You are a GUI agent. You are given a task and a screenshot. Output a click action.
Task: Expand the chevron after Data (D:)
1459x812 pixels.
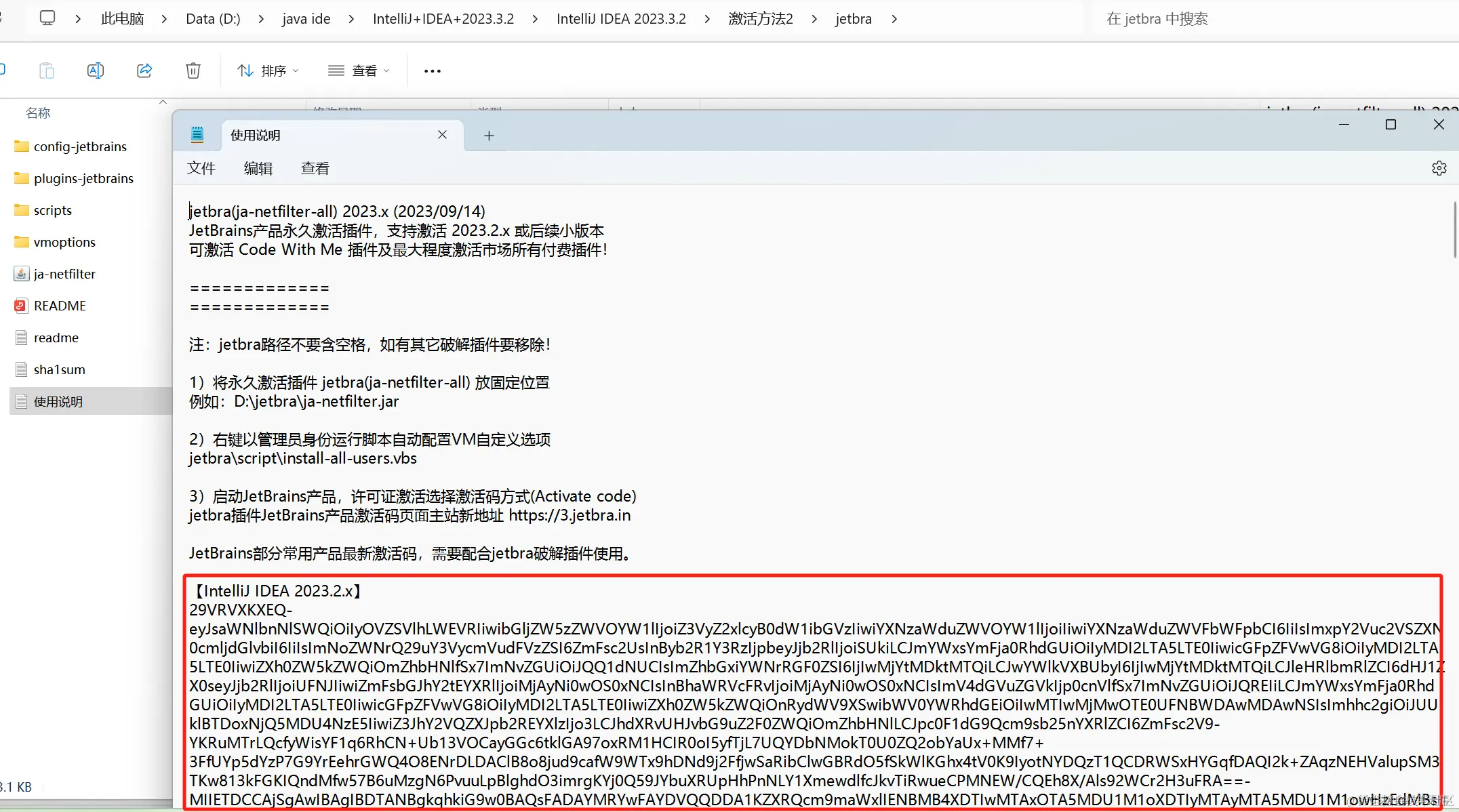coord(261,19)
